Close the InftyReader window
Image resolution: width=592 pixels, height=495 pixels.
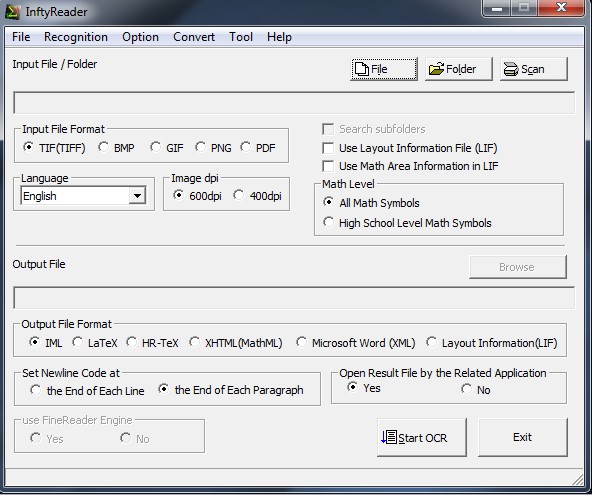[561, 8]
